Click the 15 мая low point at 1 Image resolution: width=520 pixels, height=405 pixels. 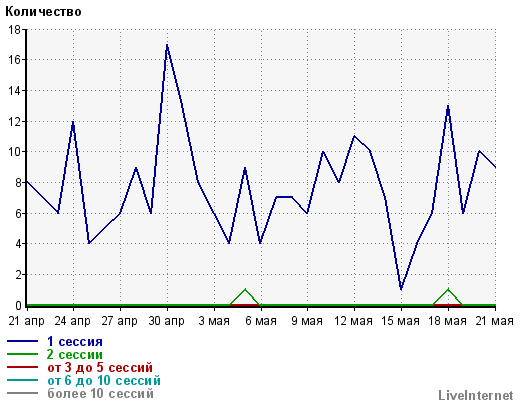click(401, 289)
